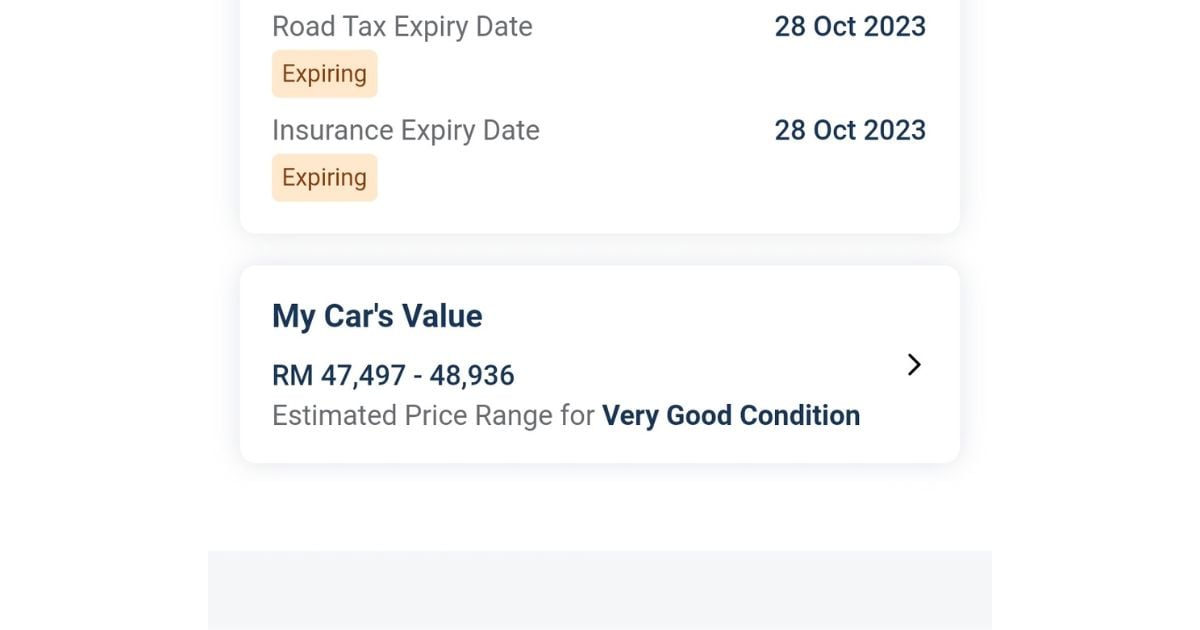Click the upper estimate figure 48,936
Screen dimensions: 1200x630
pos(472,376)
